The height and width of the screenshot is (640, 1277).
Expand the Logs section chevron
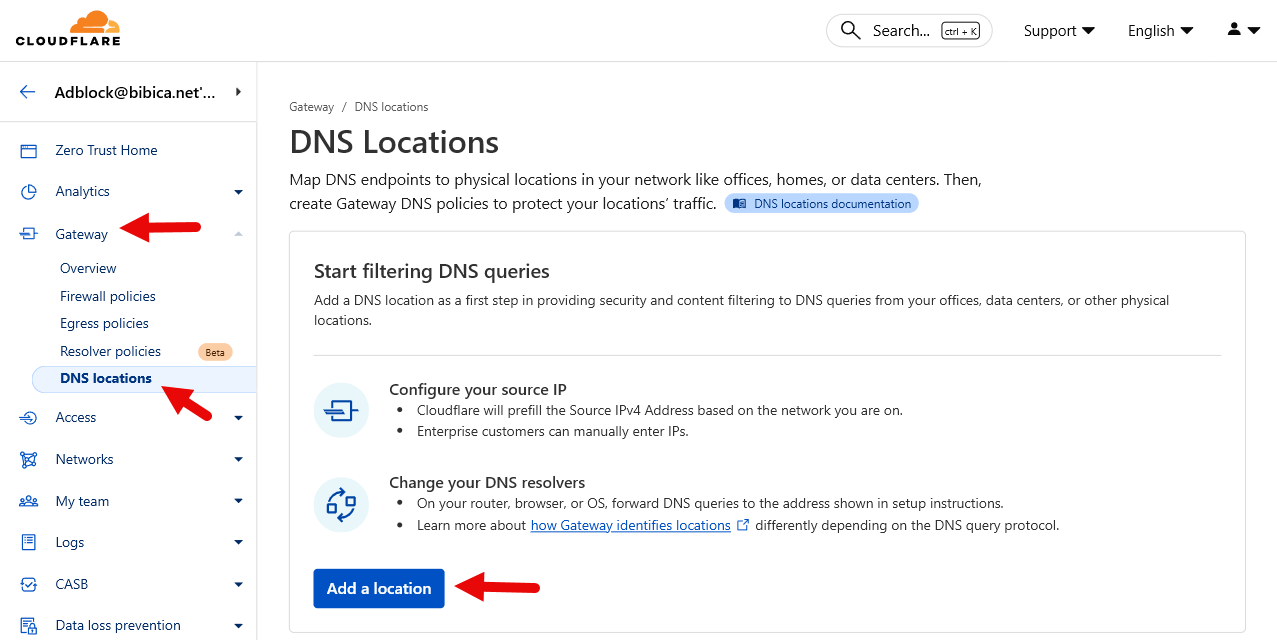click(238, 543)
